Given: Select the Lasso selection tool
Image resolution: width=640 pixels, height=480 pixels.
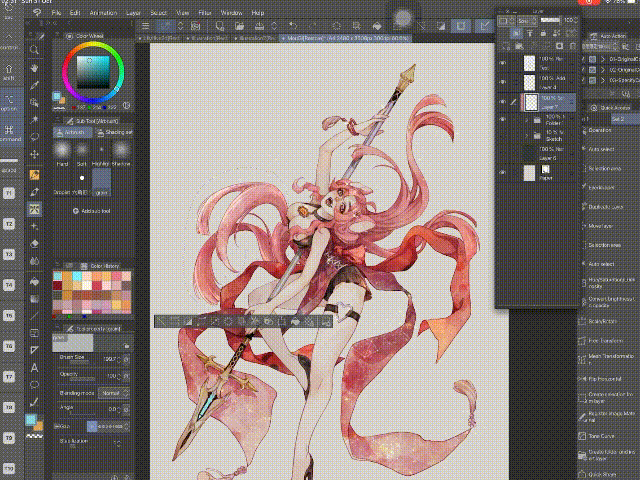Looking at the screenshot, I should point(34,137).
